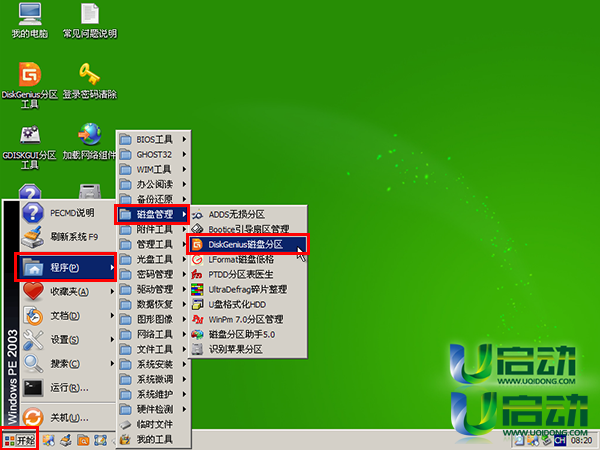Click the 开始 start button
The width and height of the screenshot is (600, 450).
(x=19, y=440)
